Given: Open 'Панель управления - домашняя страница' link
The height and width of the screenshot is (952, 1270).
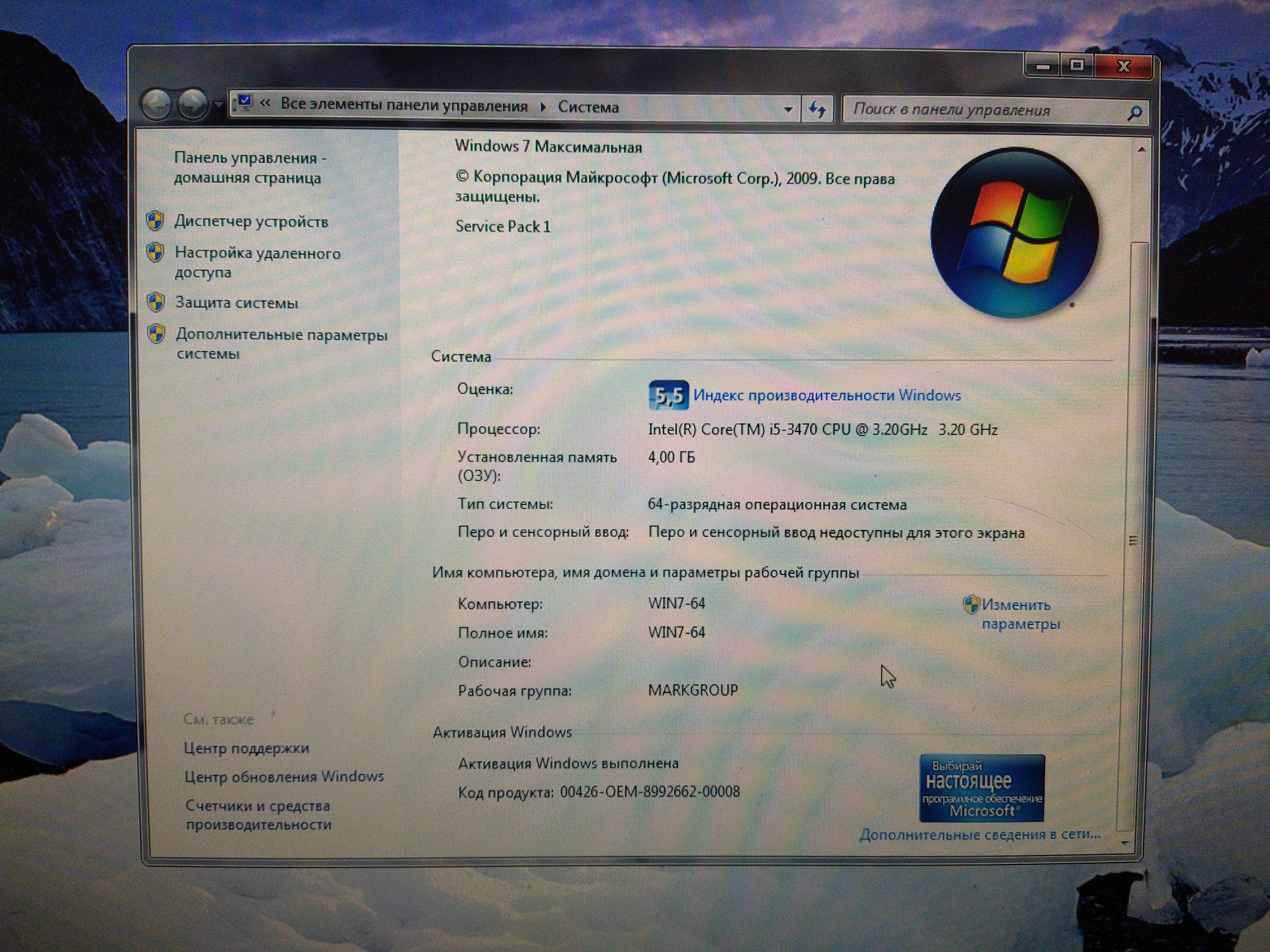Looking at the screenshot, I should point(250,168).
